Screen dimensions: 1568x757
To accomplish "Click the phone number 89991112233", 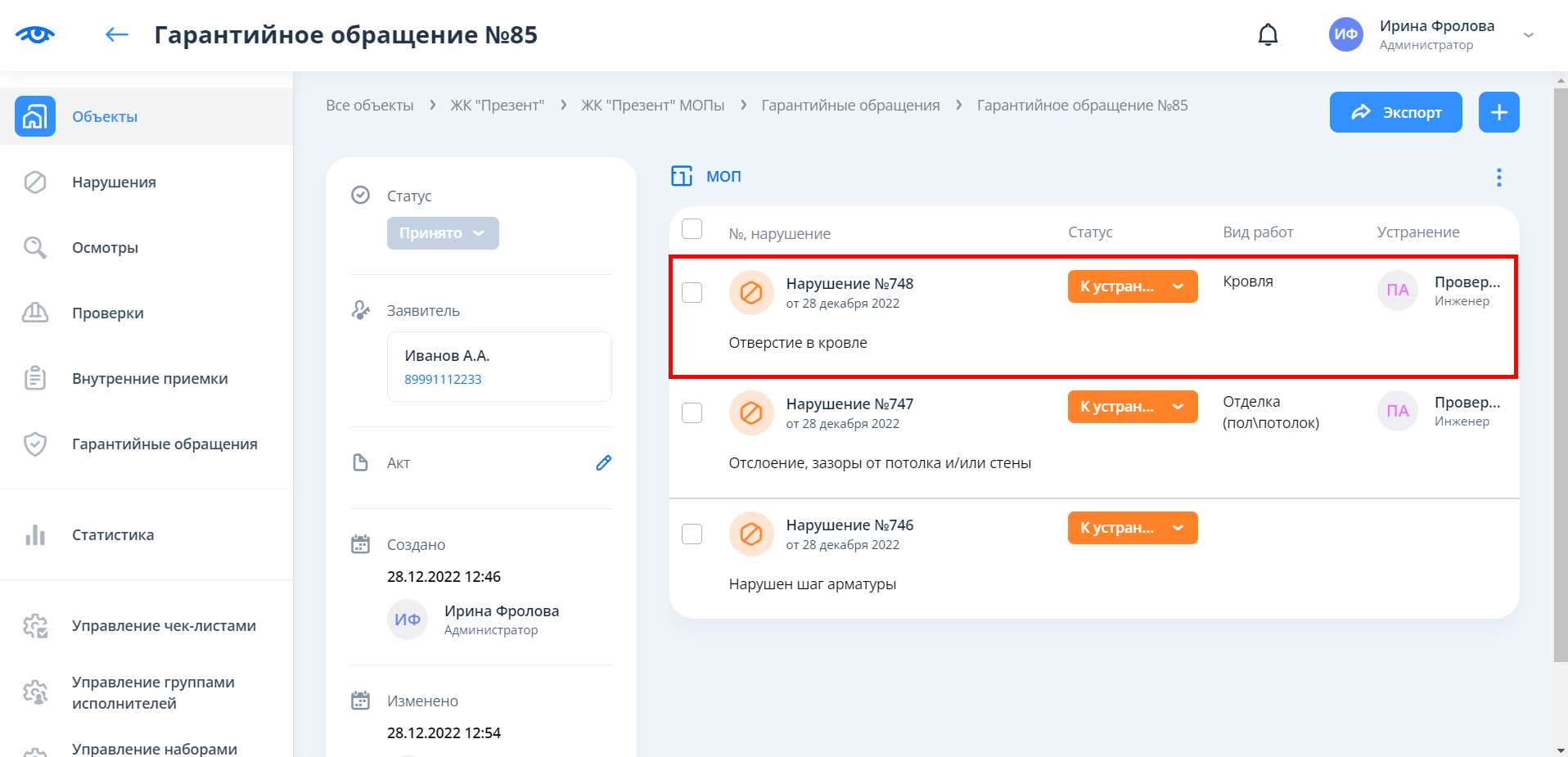I will pos(443,380).
